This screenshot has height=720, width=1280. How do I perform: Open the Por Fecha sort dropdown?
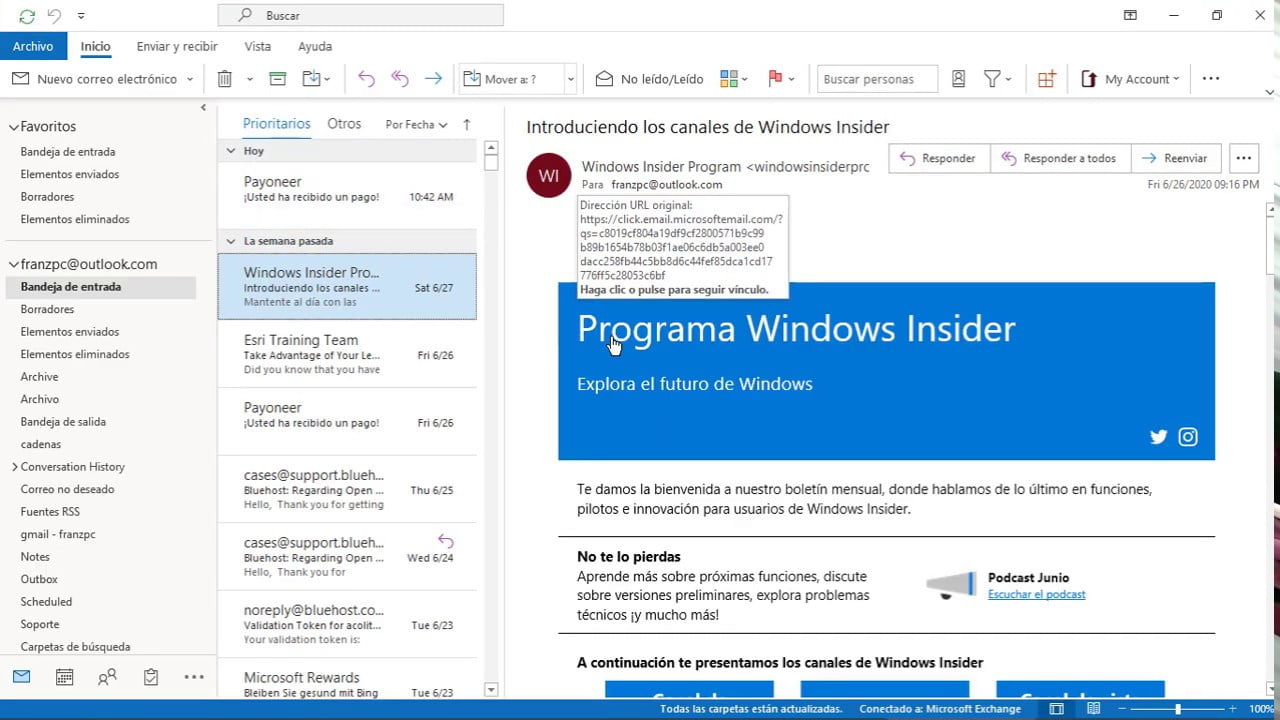pyautogui.click(x=416, y=125)
